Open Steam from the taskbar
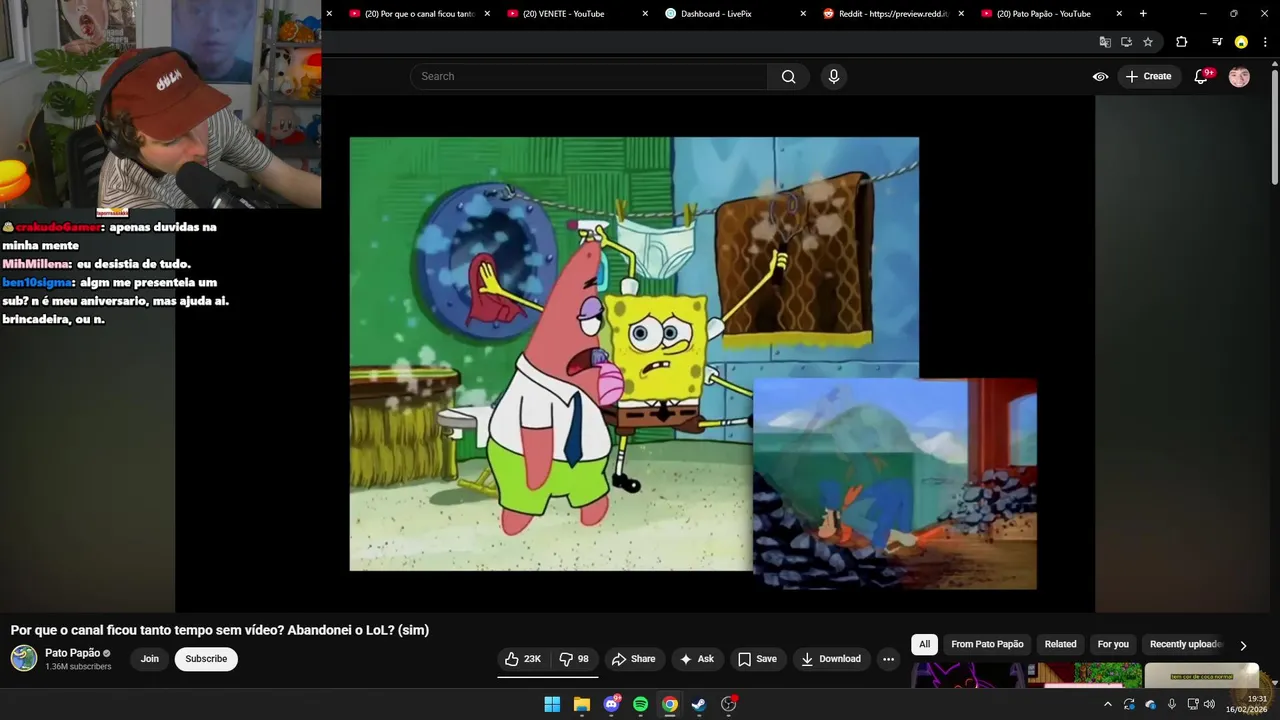1280x720 pixels. coord(699,704)
